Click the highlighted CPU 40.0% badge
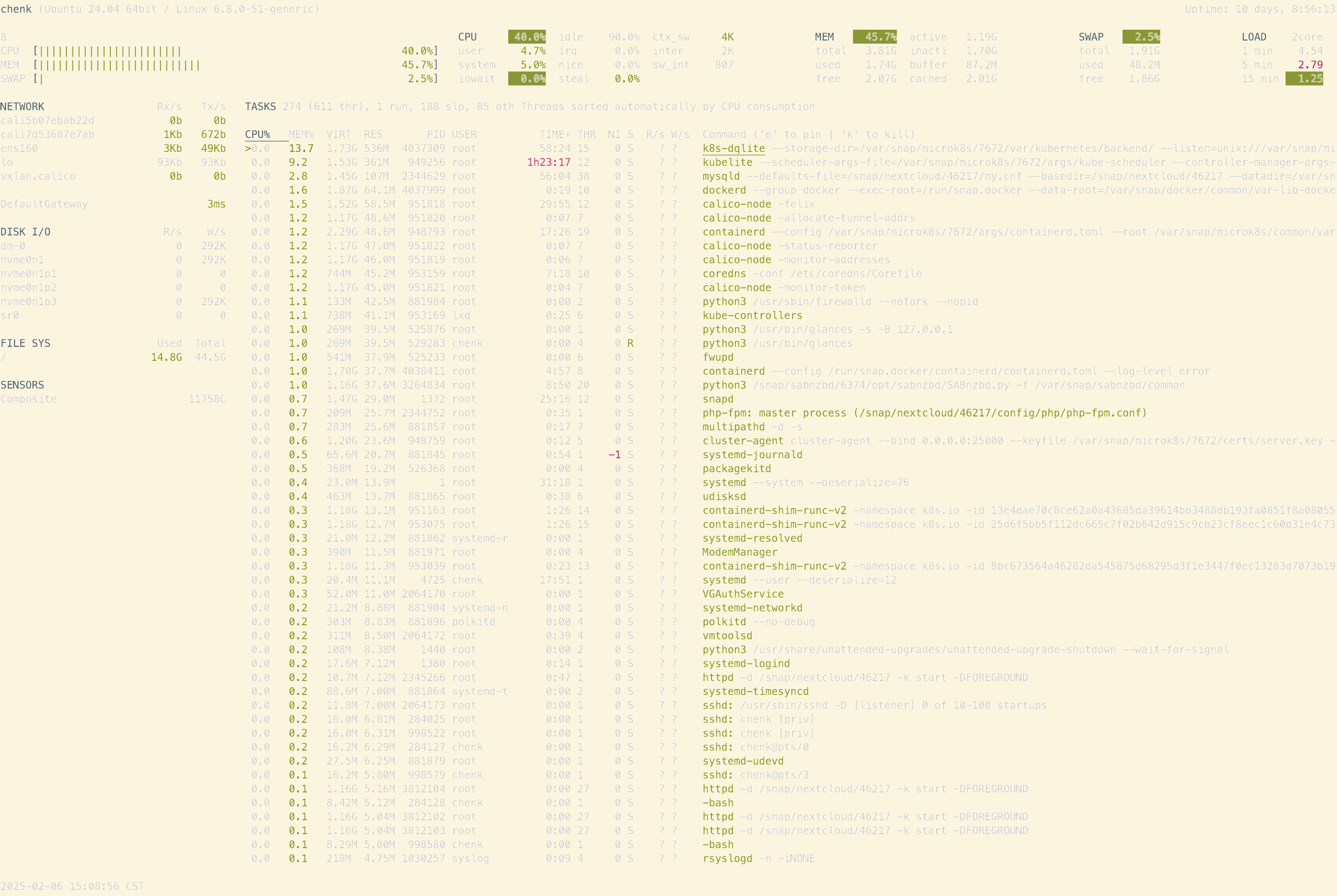This screenshot has width=1337, height=896. 526,37
